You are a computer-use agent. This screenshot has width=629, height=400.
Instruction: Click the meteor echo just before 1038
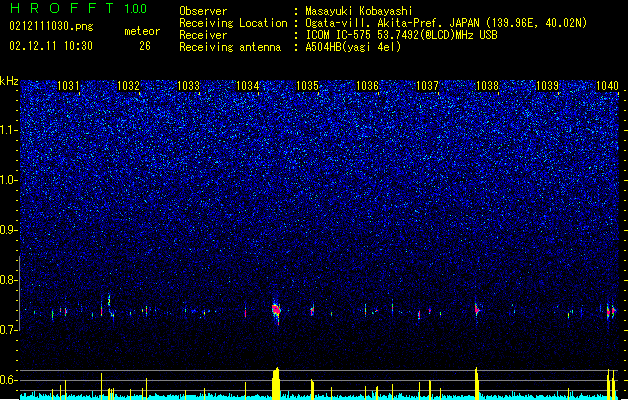(477, 309)
